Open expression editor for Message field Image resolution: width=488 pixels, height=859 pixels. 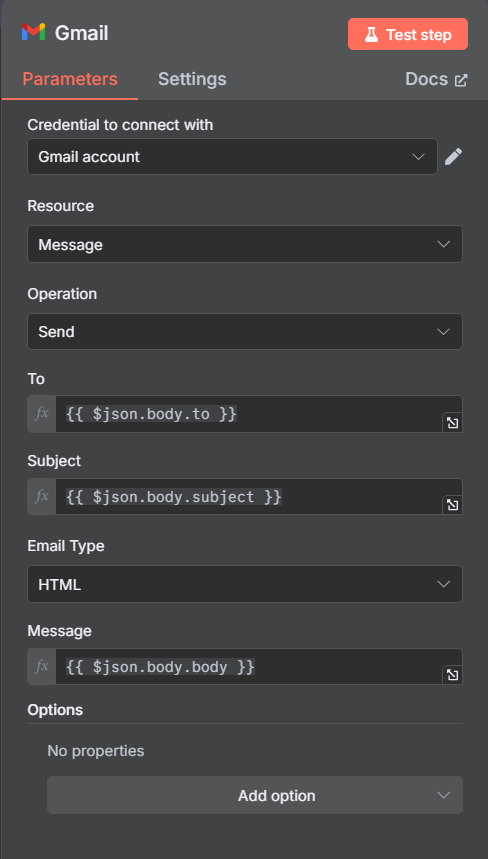452,675
